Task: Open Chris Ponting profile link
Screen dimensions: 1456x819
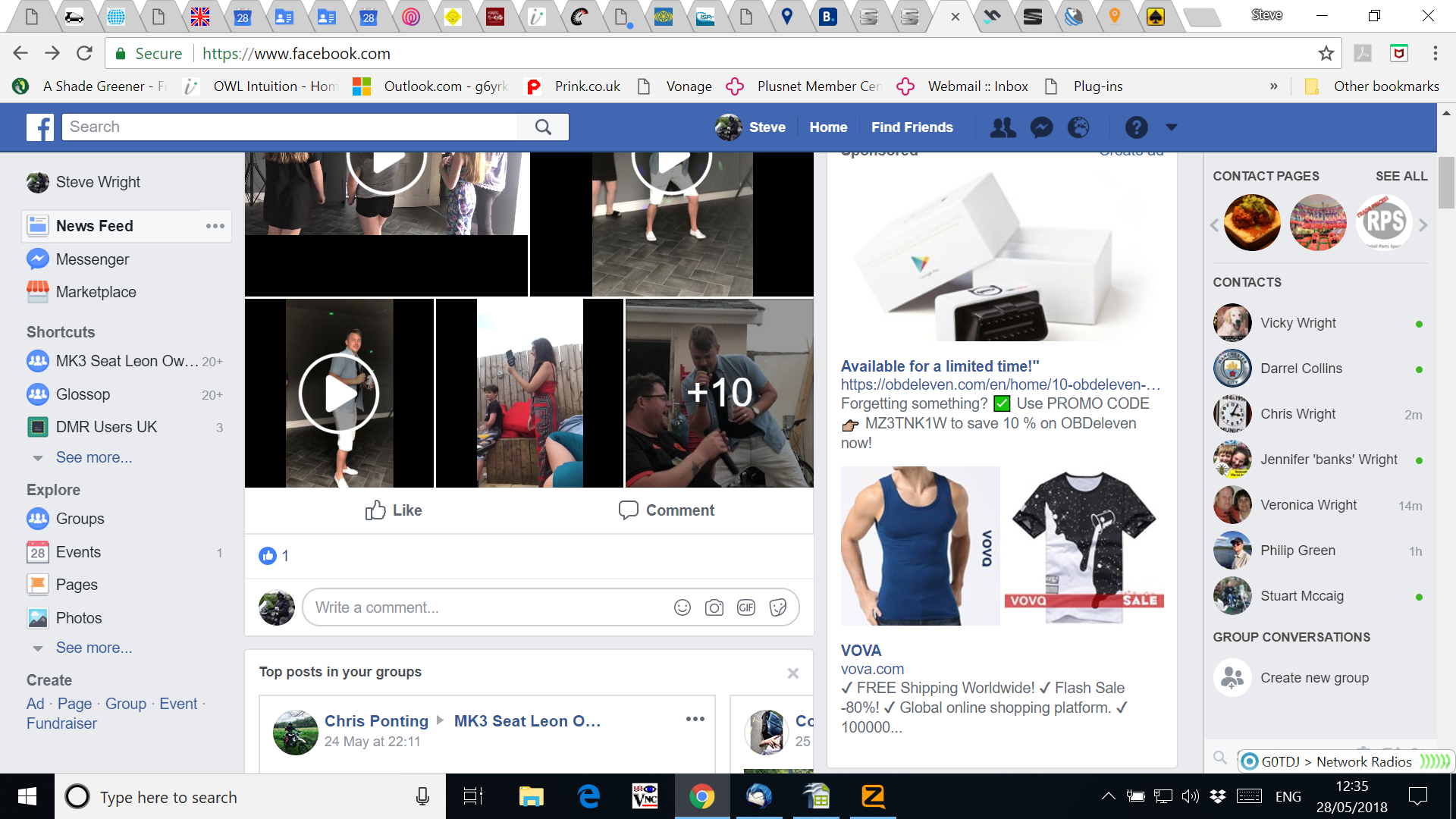Action: coord(376,721)
